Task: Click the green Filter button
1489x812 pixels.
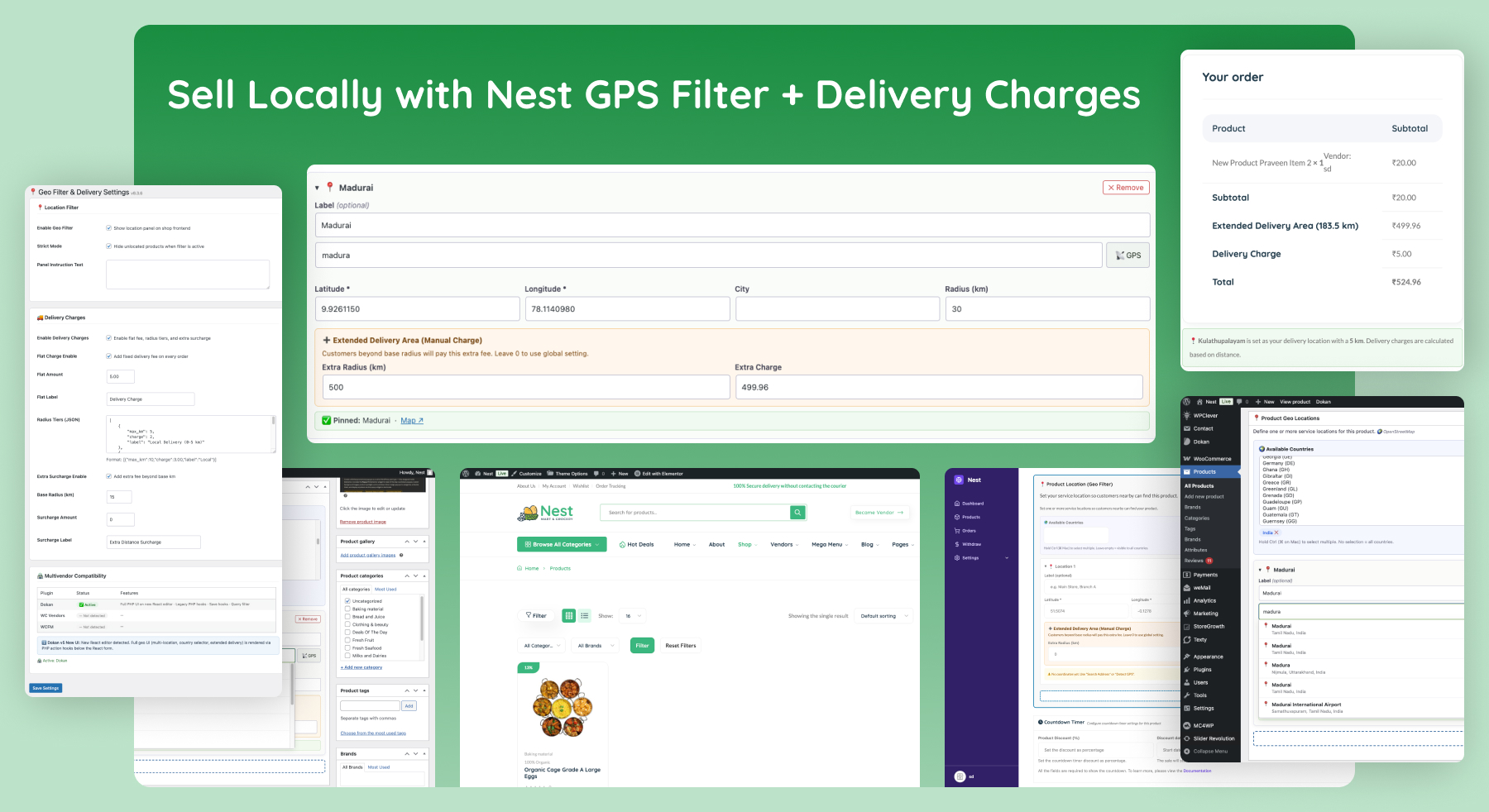Action: tap(642, 646)
